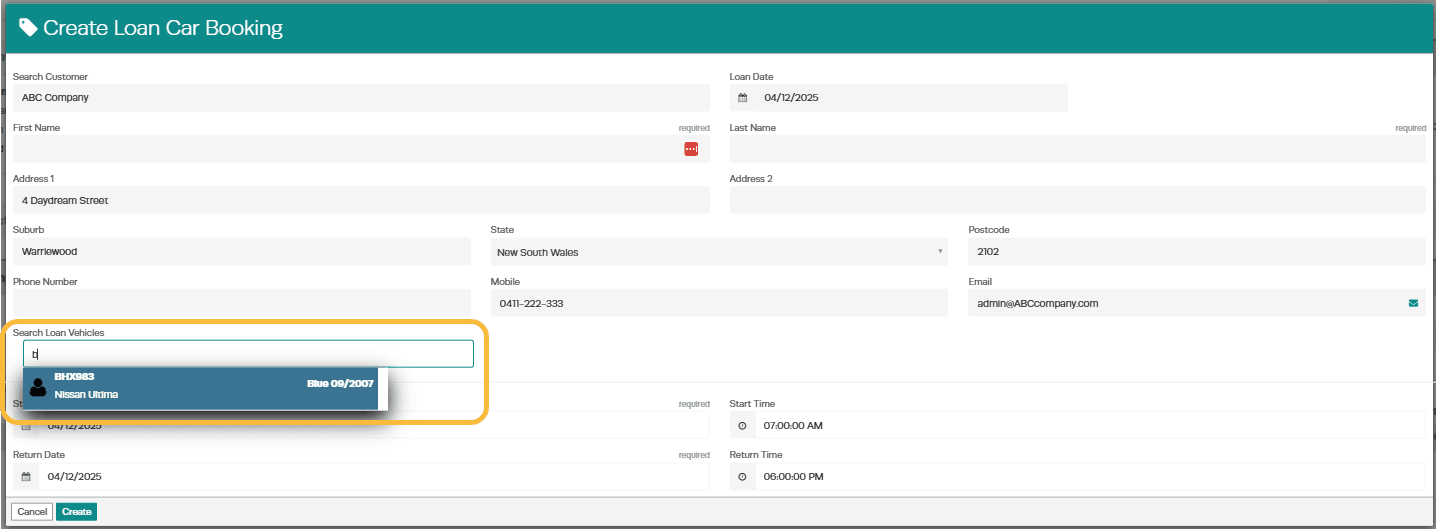The image size is (1436, 529).
Task: Click the clock icon beside Start Time
Action: pyautogui.click(x=742, y=425)
